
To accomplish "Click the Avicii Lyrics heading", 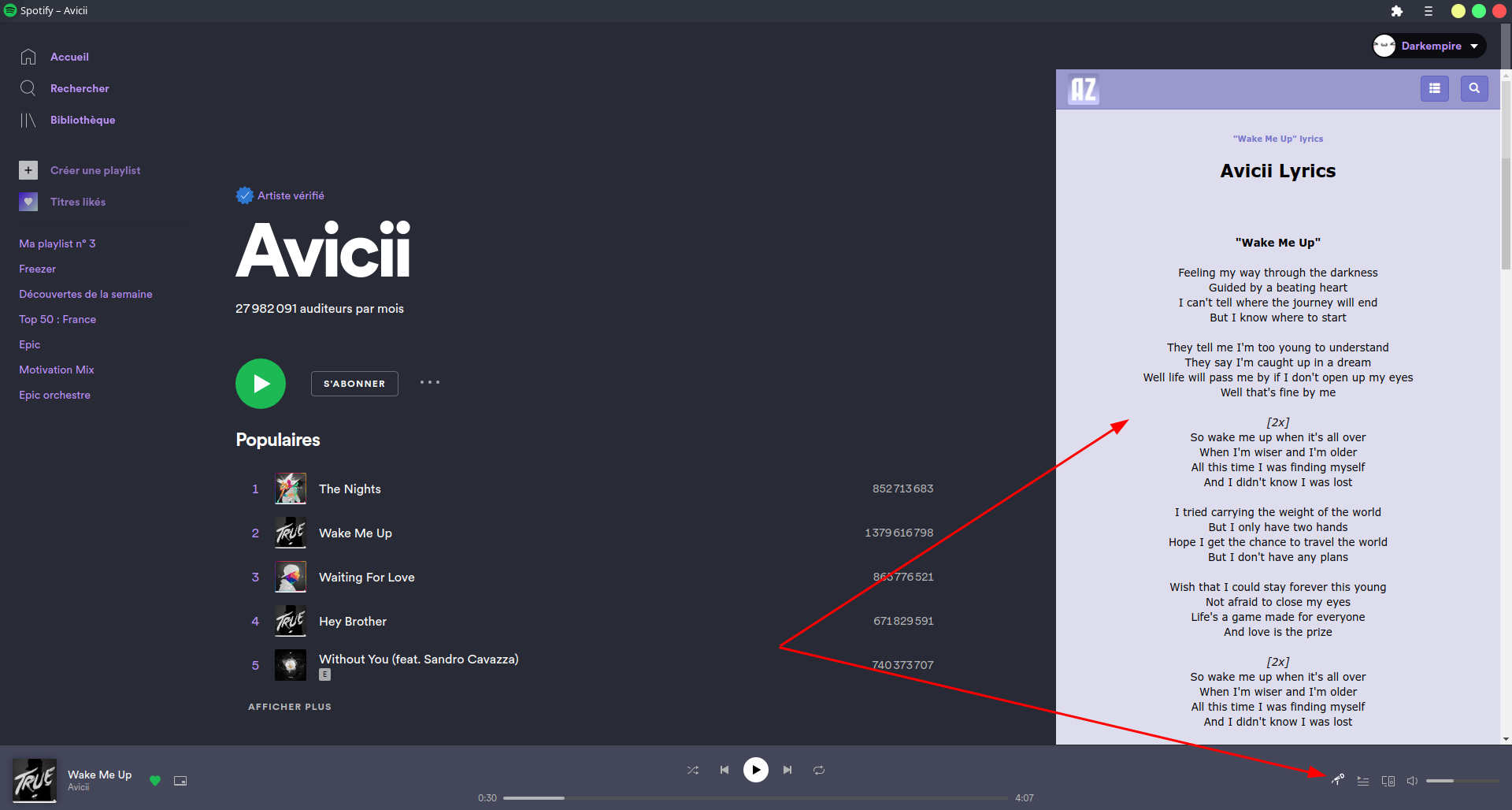I will click(1278, 171).
